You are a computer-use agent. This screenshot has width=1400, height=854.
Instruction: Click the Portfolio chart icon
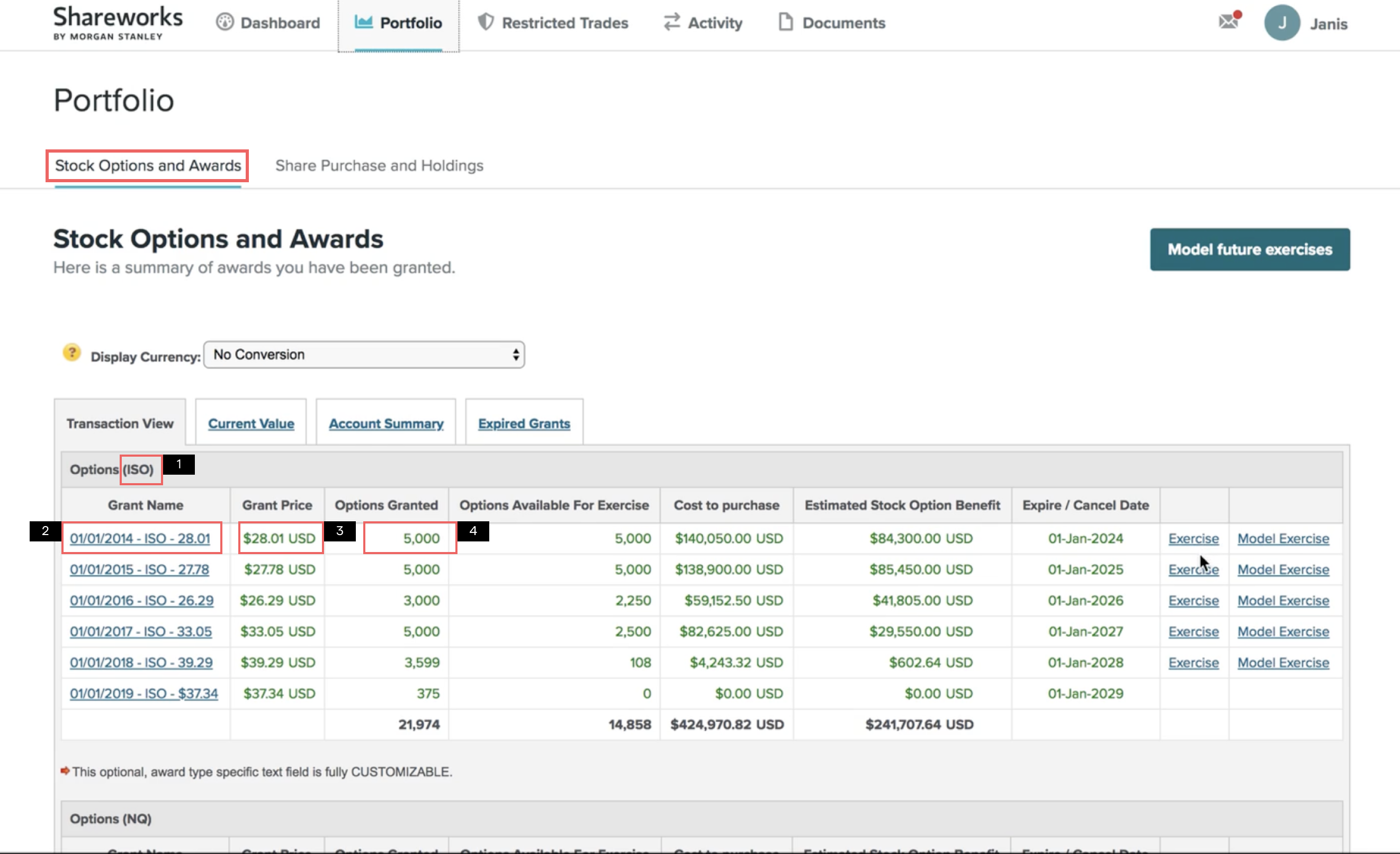[363, 22]
